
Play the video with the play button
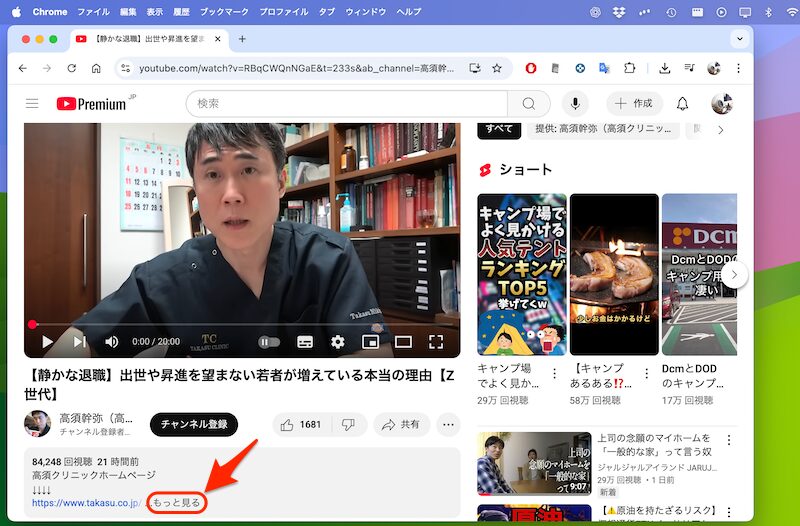click(x=47, y=342)
